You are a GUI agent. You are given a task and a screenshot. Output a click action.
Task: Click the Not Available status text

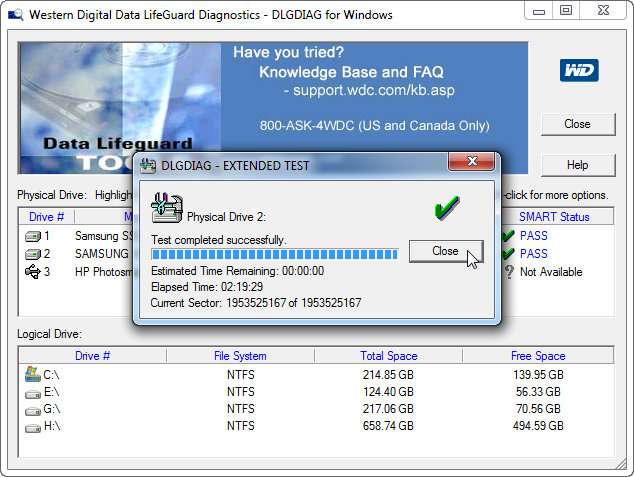[551, 272]
